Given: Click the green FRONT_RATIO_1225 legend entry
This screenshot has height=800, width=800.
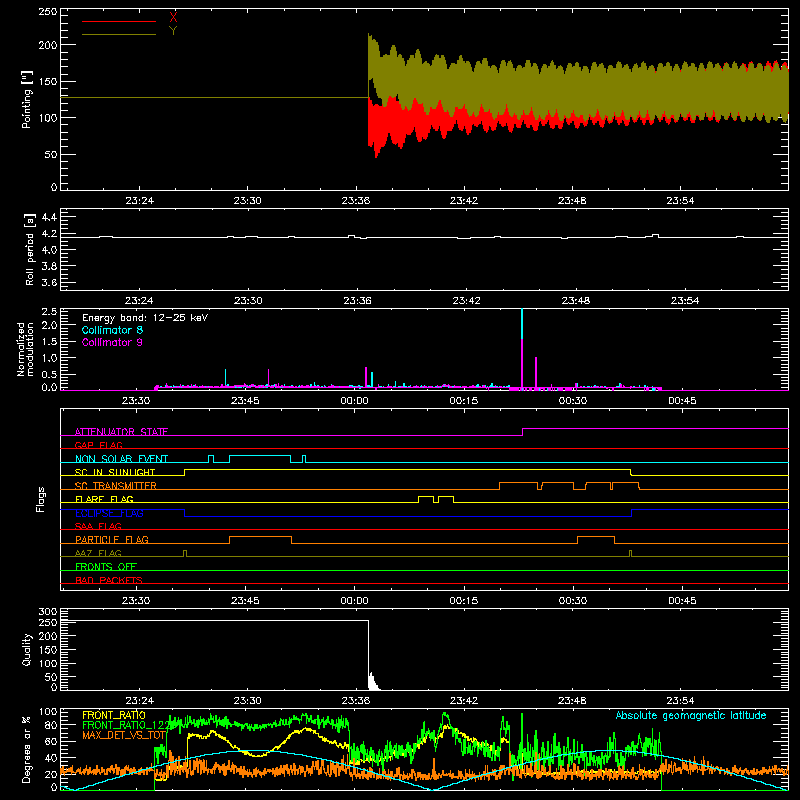Looking at the screenshot, I should [126, 725].
